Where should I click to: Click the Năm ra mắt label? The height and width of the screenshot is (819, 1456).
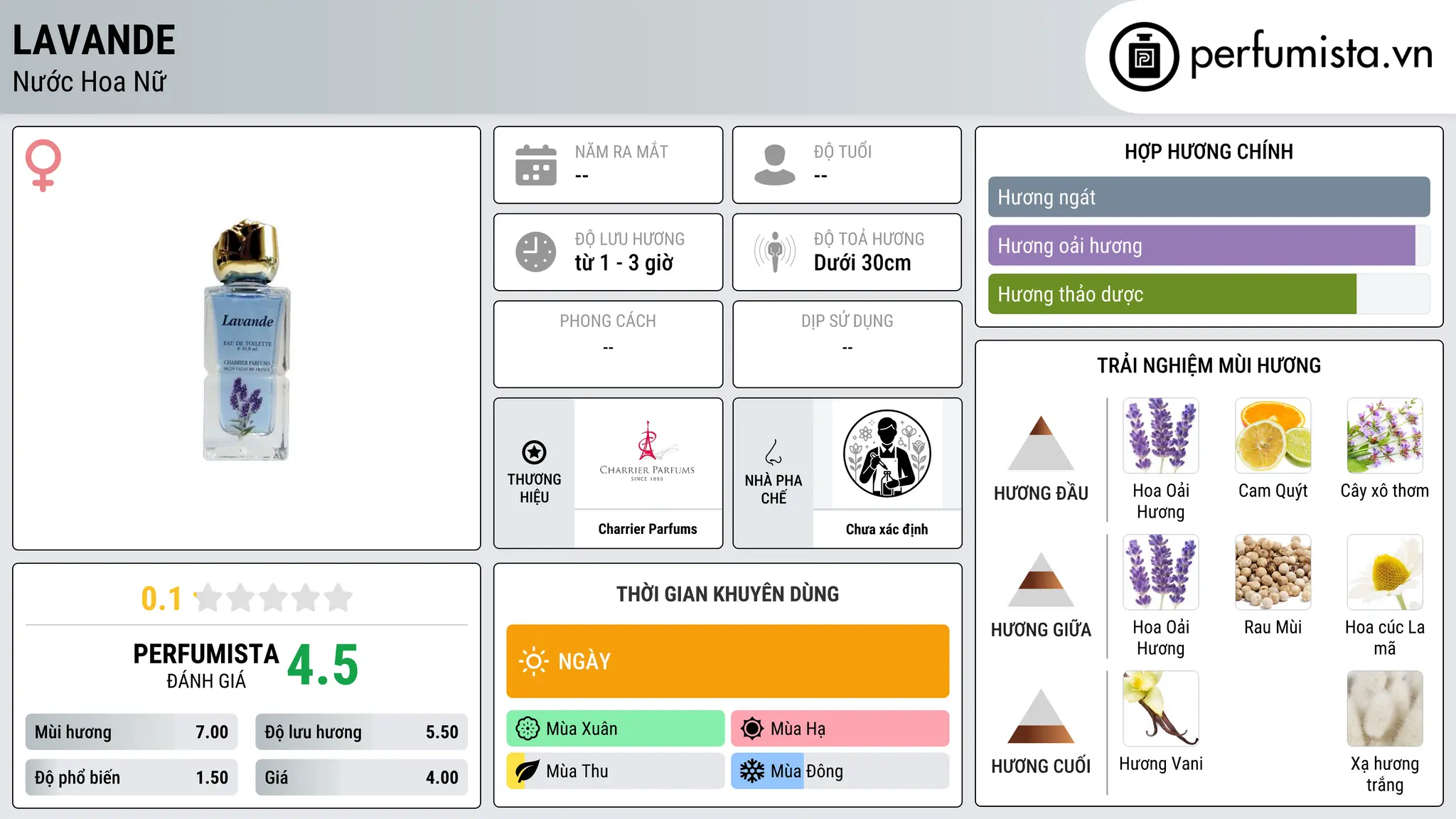pos(621,151)
